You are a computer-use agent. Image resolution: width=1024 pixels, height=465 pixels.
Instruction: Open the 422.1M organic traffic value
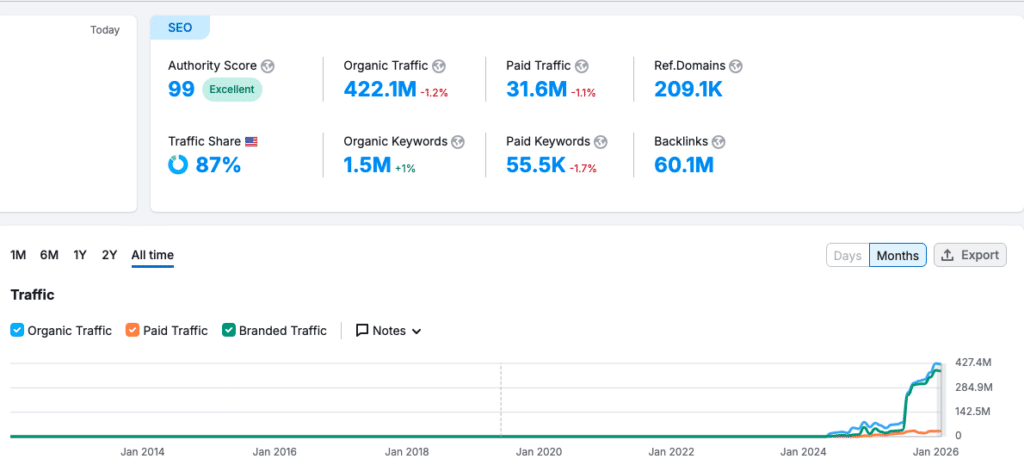[379, 90]
